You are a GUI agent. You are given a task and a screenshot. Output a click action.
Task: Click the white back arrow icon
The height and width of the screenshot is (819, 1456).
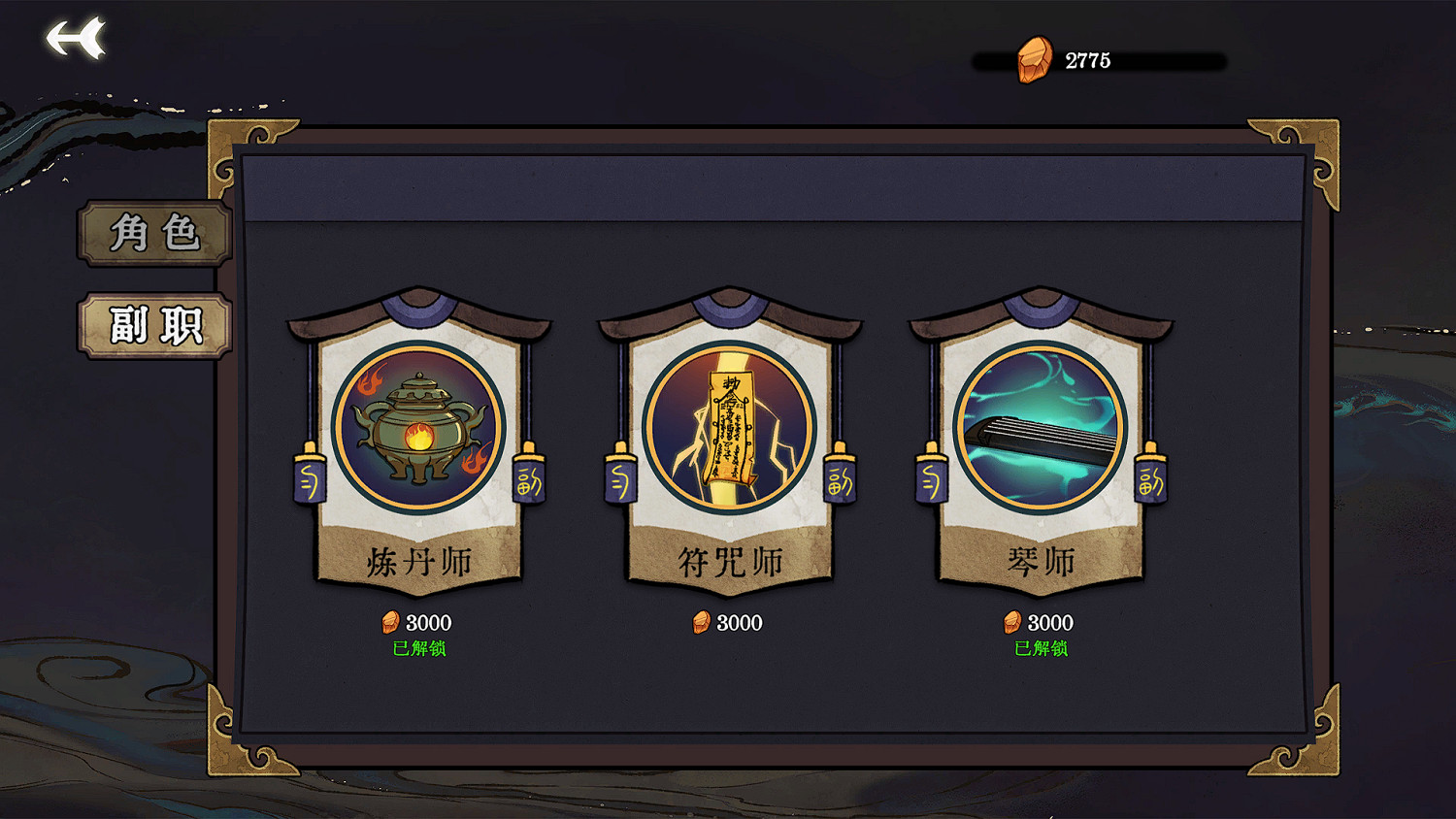(76, 39)
